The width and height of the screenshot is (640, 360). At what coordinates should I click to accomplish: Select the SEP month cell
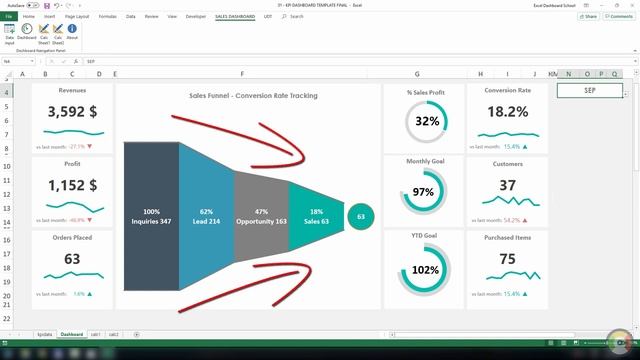coord(590,91)
